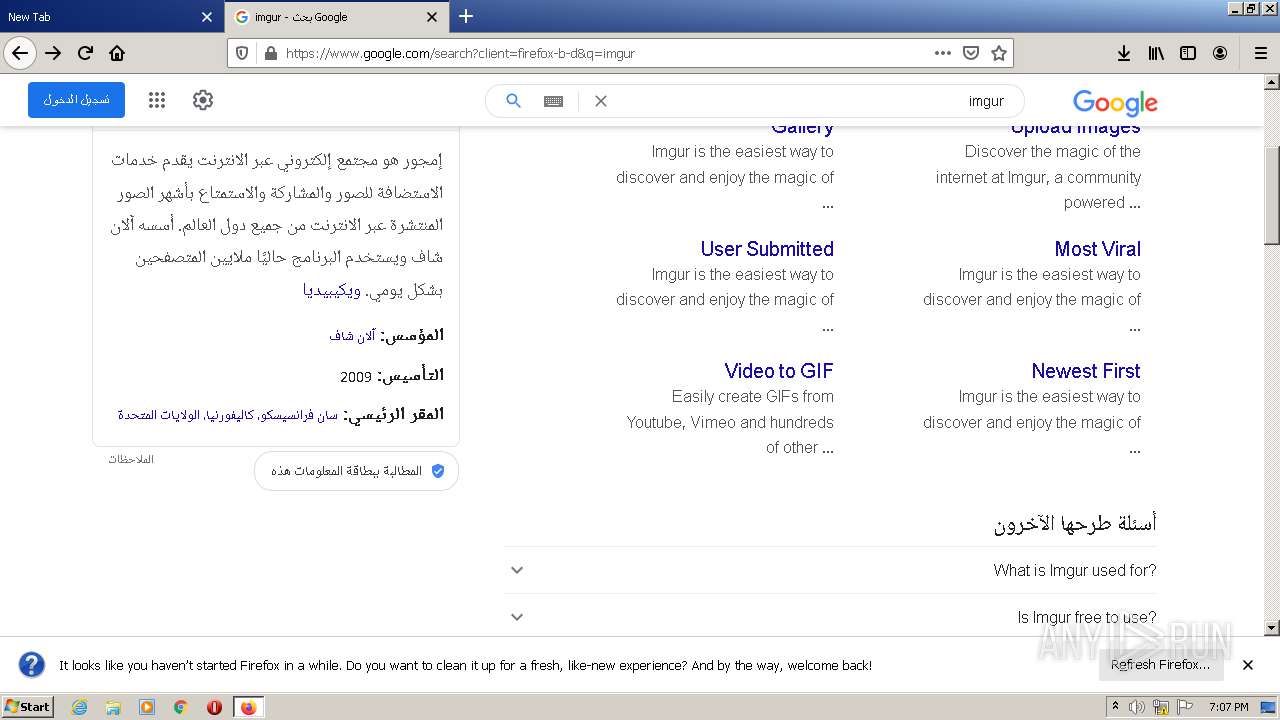
Task: Click the blue Arabic sign-in button
Action: pyautogui.click(x=76, y=100)
